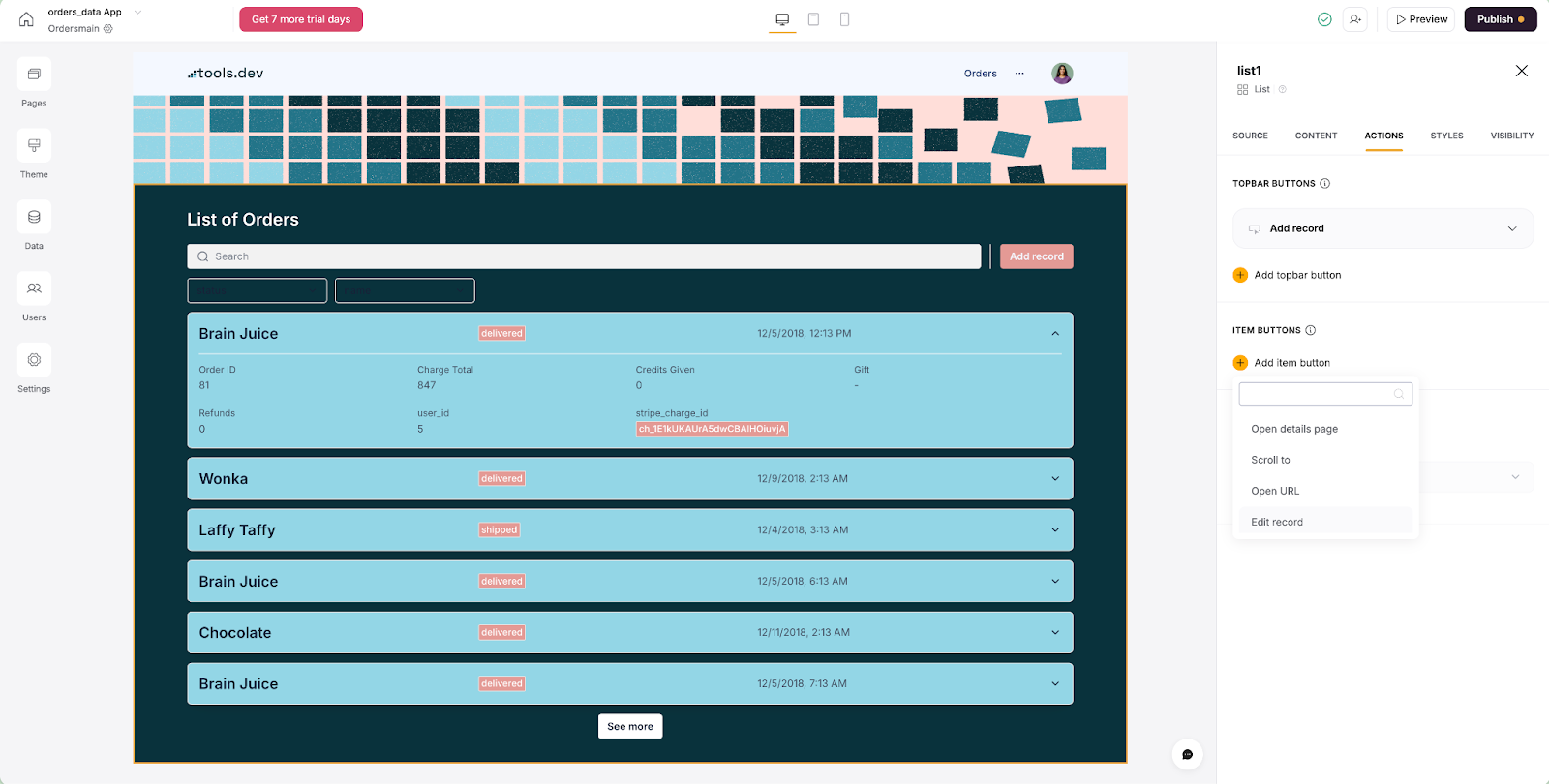Click the Add record button in list
Image resolution: width=1549 pixels, height=784 pixels.
[1036, 256]
